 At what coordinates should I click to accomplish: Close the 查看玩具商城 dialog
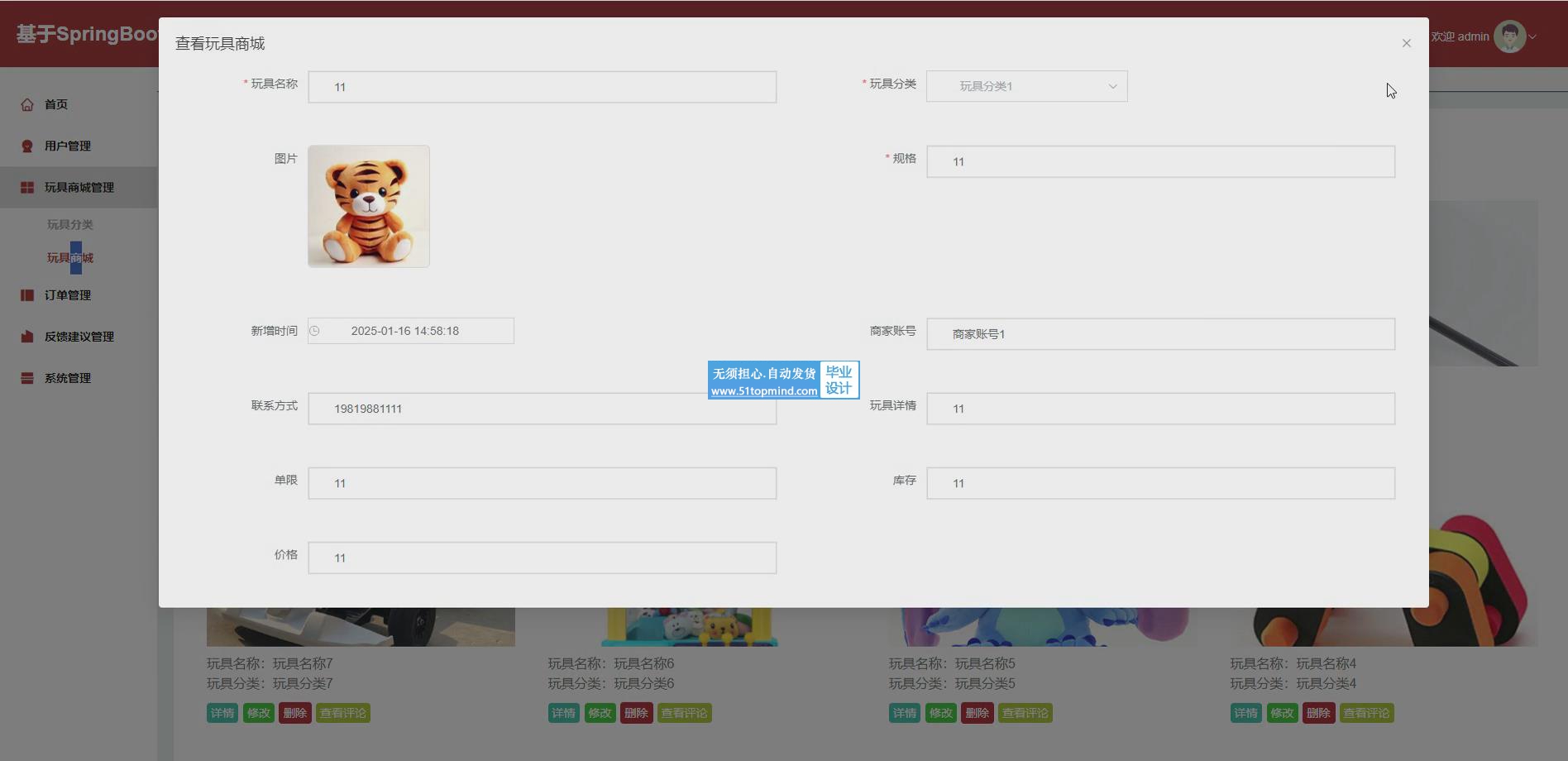[x=1406, y=43]
